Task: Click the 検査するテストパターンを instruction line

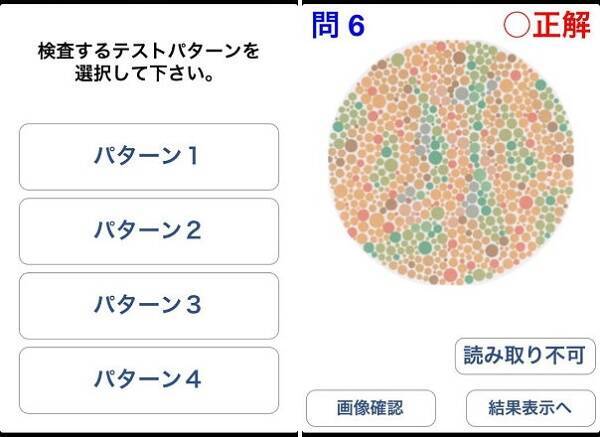Action: point(148,50)
